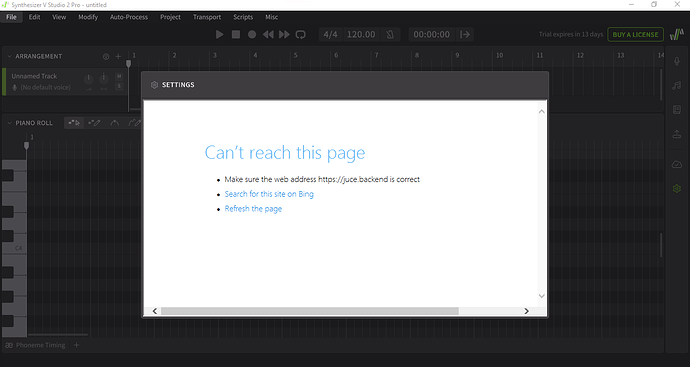Open the Note properties music icon
Viewport: 690px width, 367px height.
677,85
